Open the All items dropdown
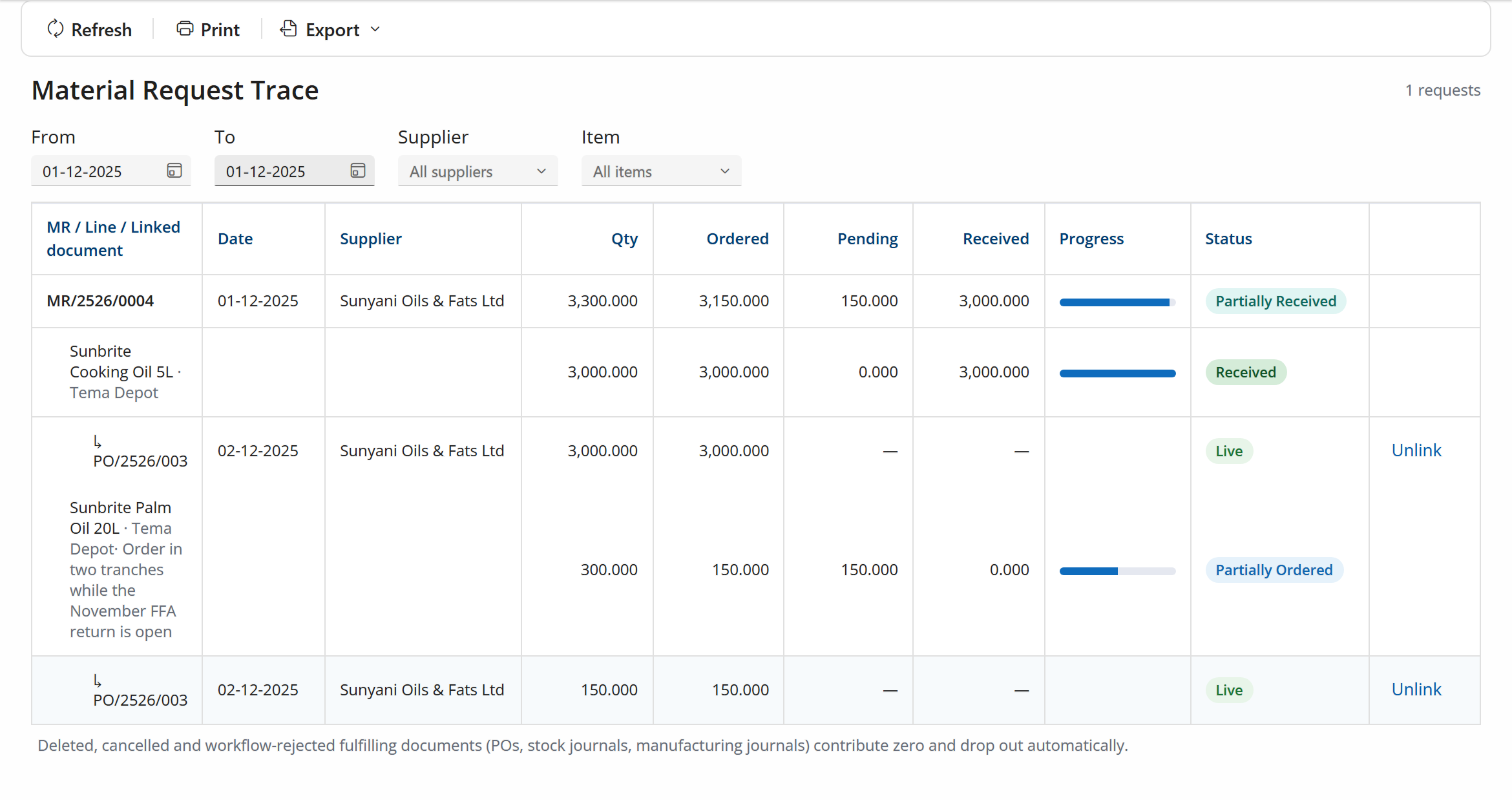Image resolution: width=1512 pixels, height=800 pixels. [662, 171]
